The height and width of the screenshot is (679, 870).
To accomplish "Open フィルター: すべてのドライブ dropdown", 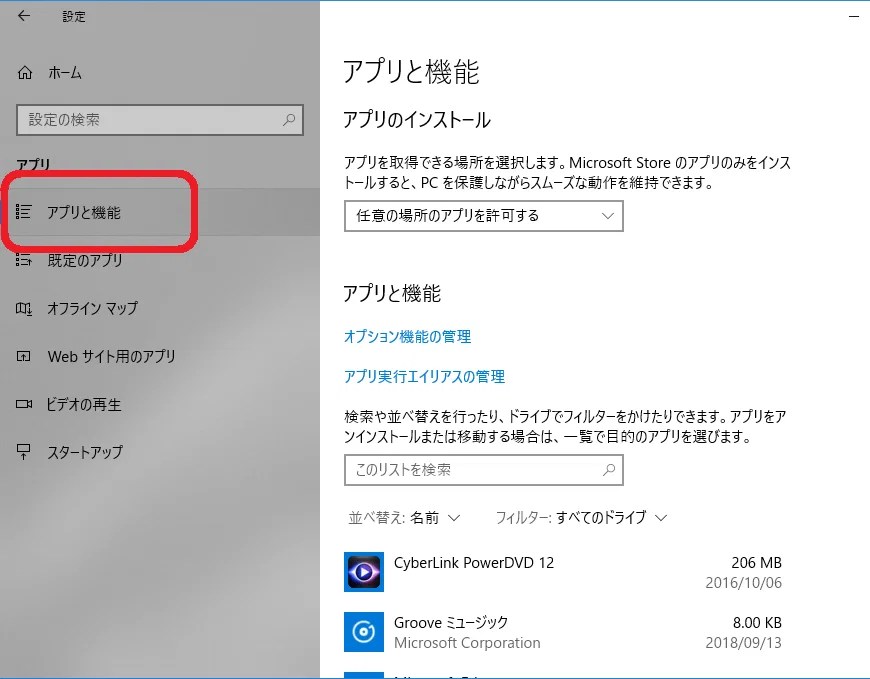I will coord(581,518).
